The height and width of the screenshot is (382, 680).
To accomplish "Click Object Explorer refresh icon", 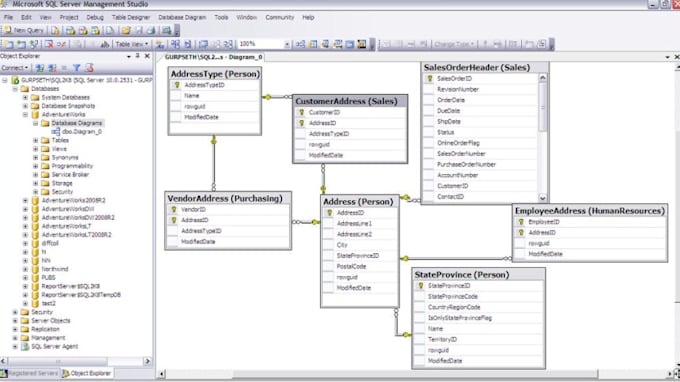I will point(89,68).
